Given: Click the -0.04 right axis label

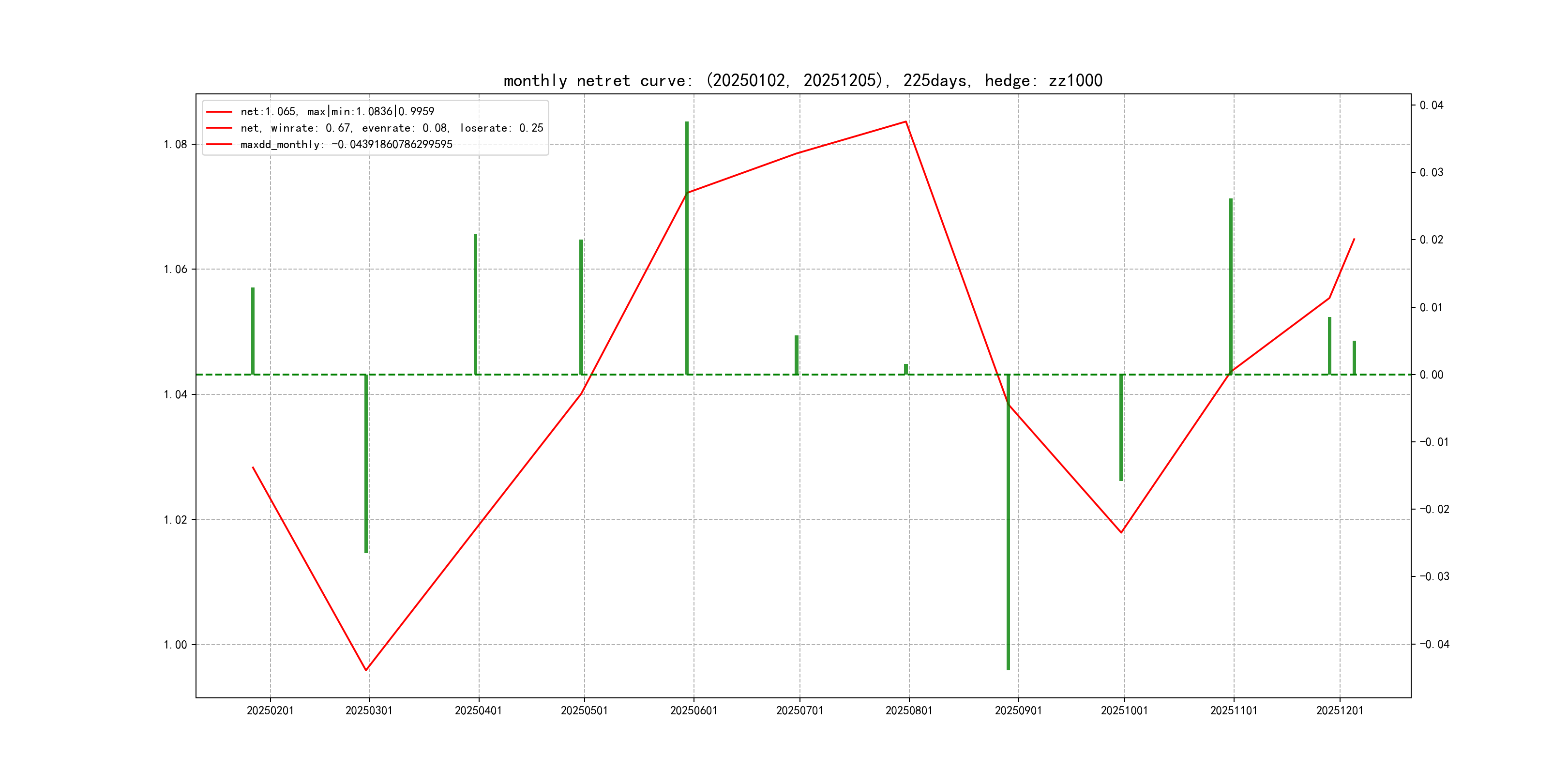Looking at the screenshot, I should (x=1434, y=644).
